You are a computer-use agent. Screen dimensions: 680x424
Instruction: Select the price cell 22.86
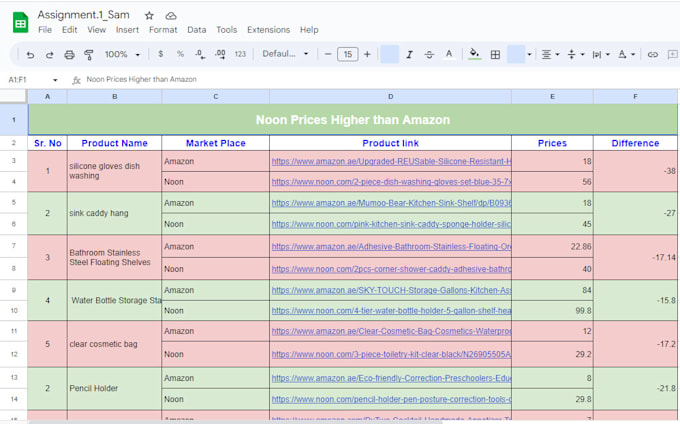point(552,247)
